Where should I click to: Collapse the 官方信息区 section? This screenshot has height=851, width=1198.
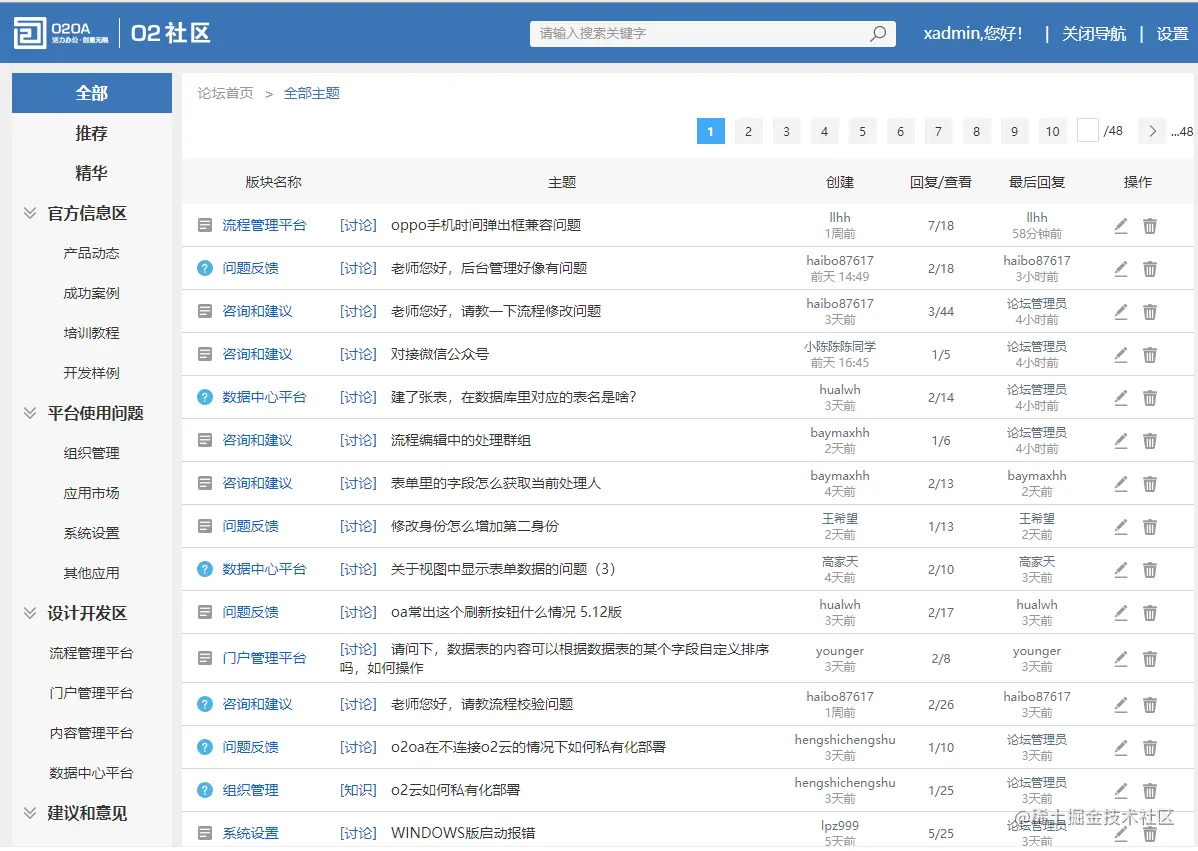30,213
